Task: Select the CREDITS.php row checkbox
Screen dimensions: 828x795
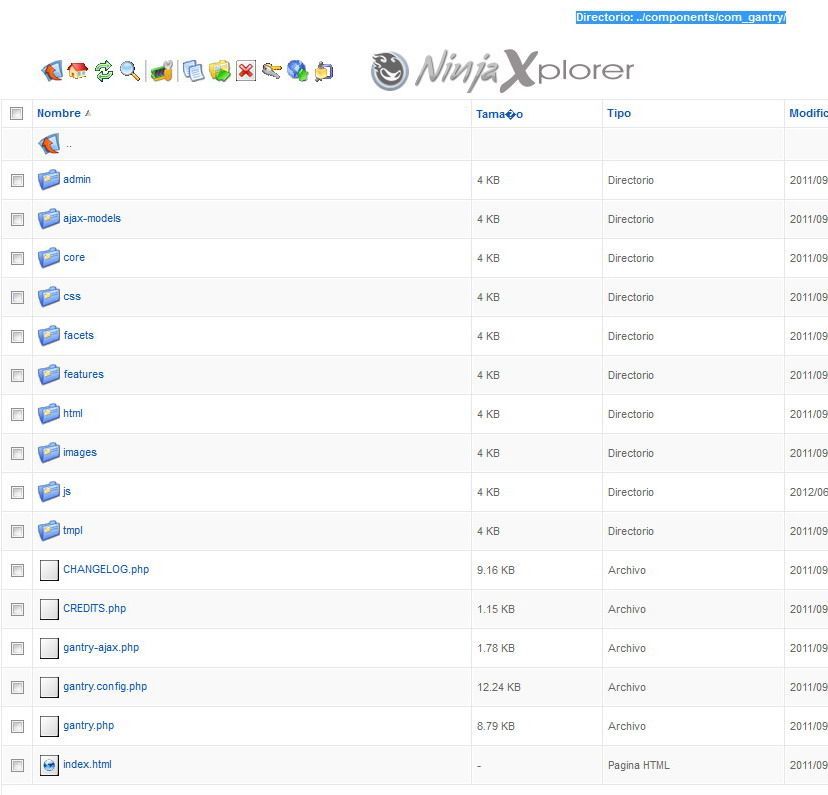Action: (x=17, y=610)
